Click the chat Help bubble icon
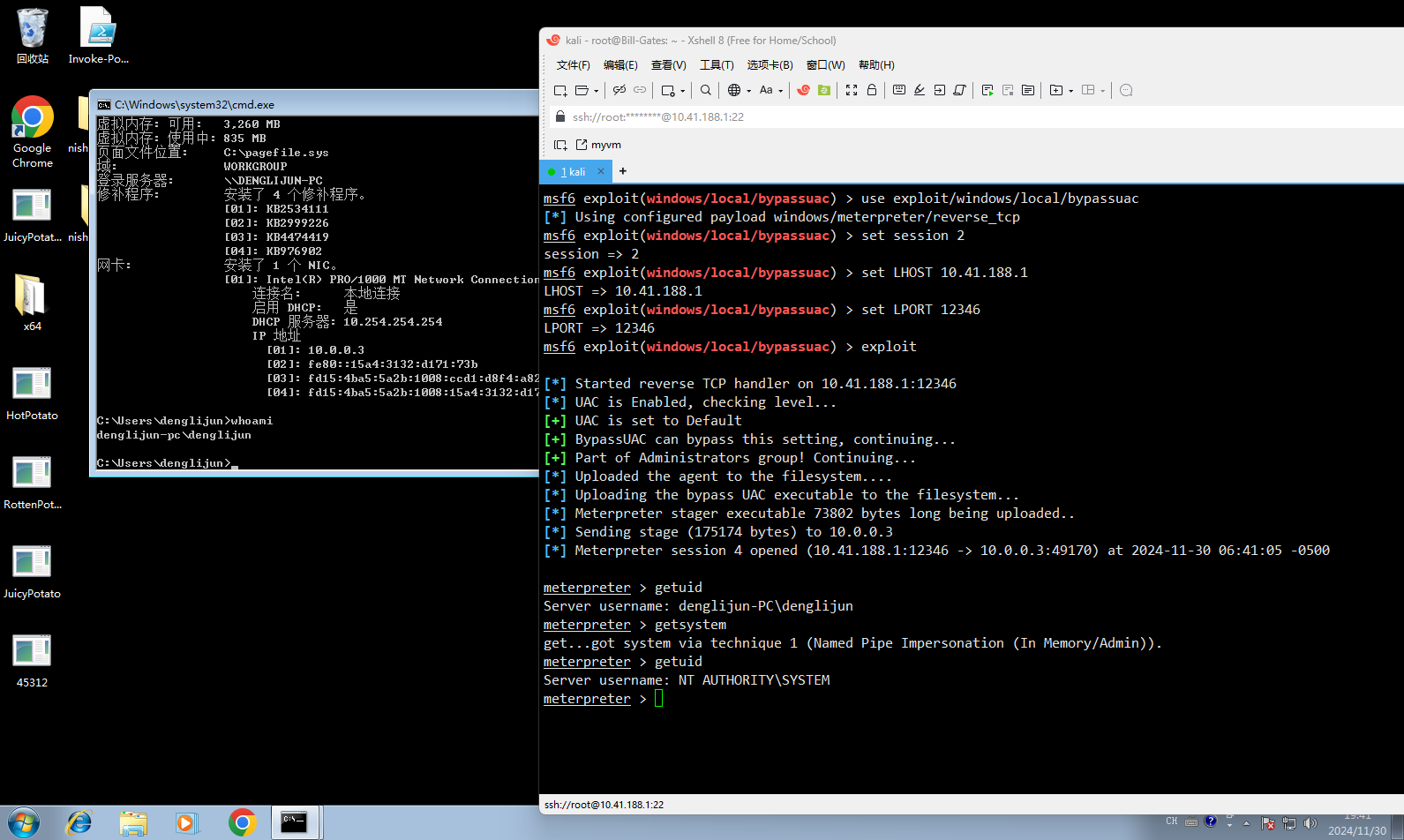 click(1126, 90)
